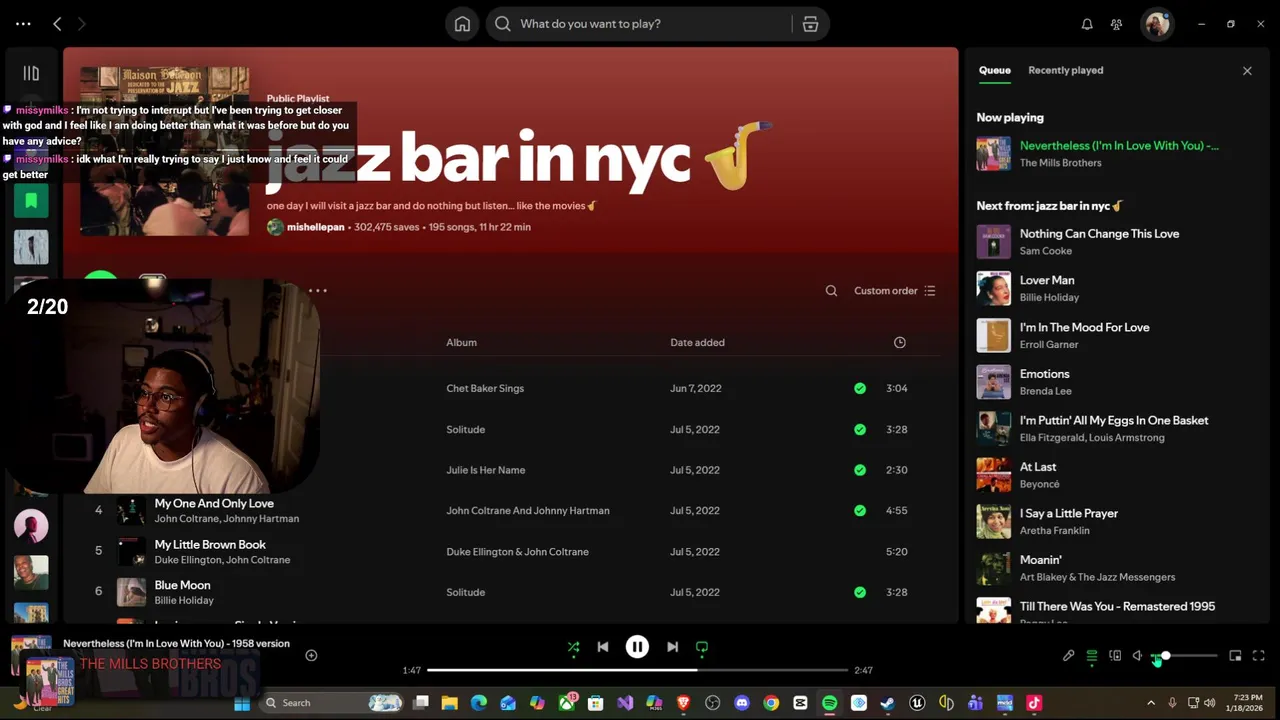Open the user profile avatar
Viewport: 1280px width, 720px height.
(x=1158, y=24)
